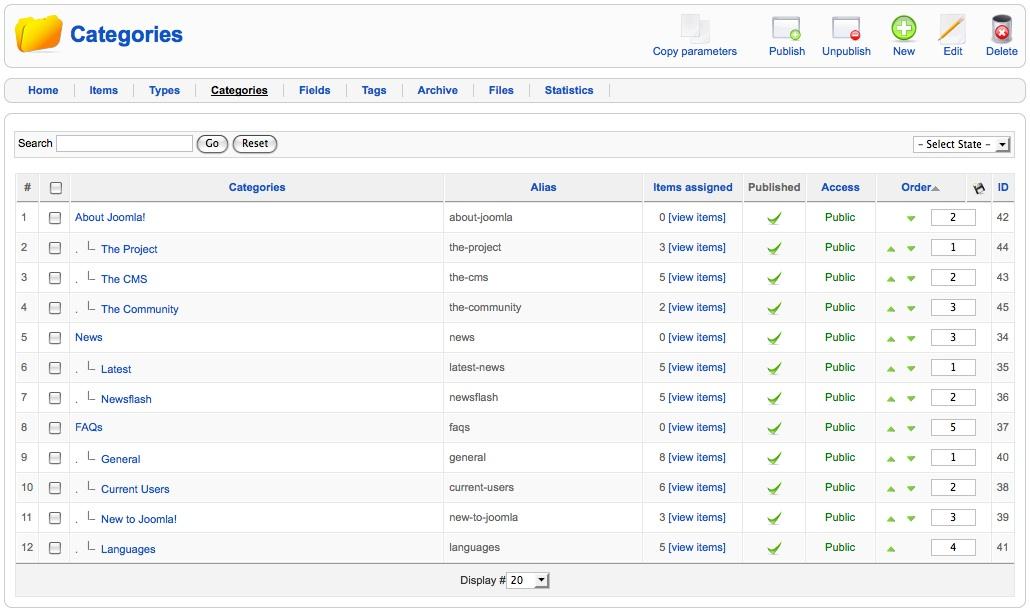Open the Archive tab
1030x612 pixels.
click(437, 91)
